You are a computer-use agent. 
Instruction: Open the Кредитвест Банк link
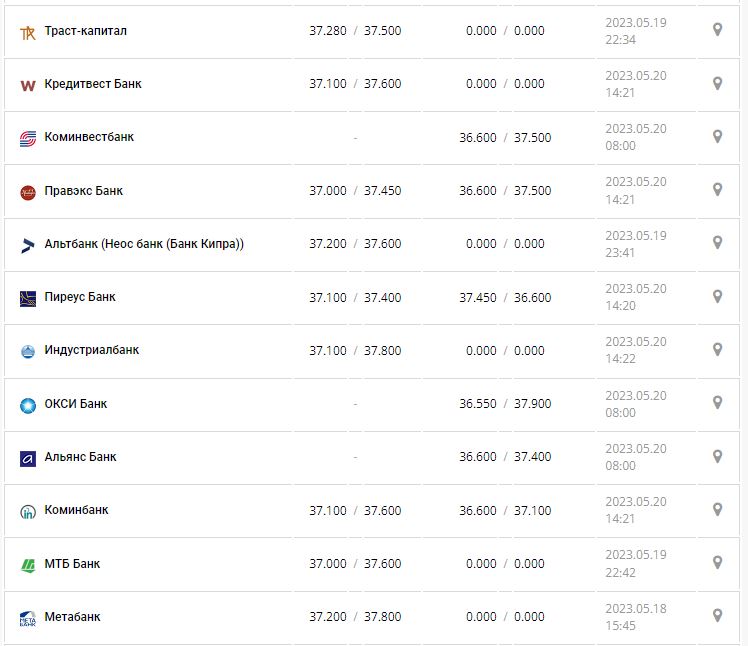93,84
